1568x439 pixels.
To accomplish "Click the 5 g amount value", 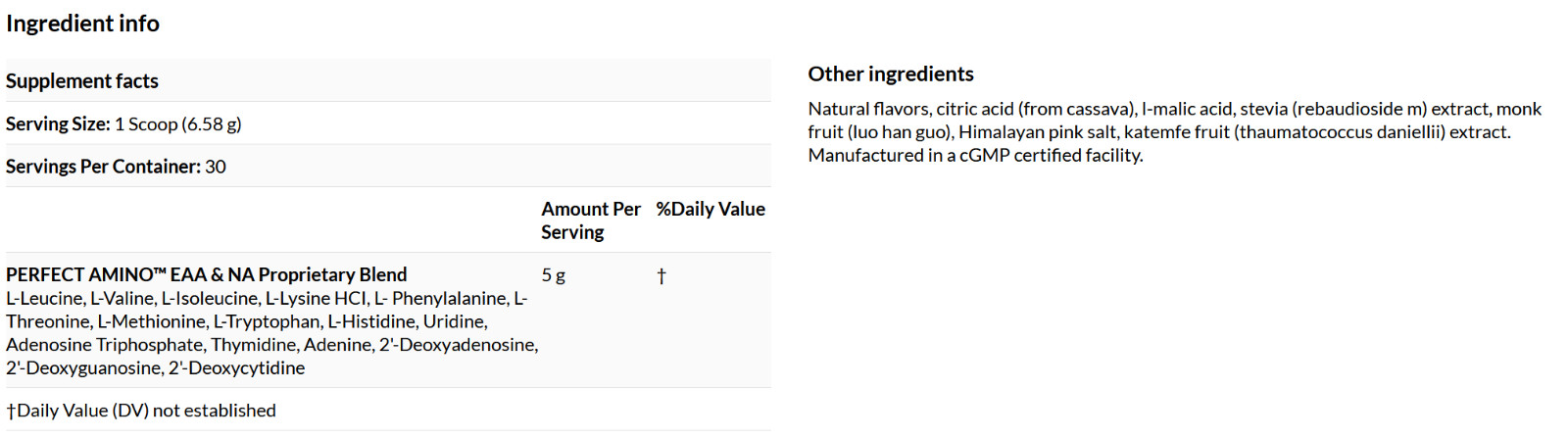I will (x=553, y=275).
